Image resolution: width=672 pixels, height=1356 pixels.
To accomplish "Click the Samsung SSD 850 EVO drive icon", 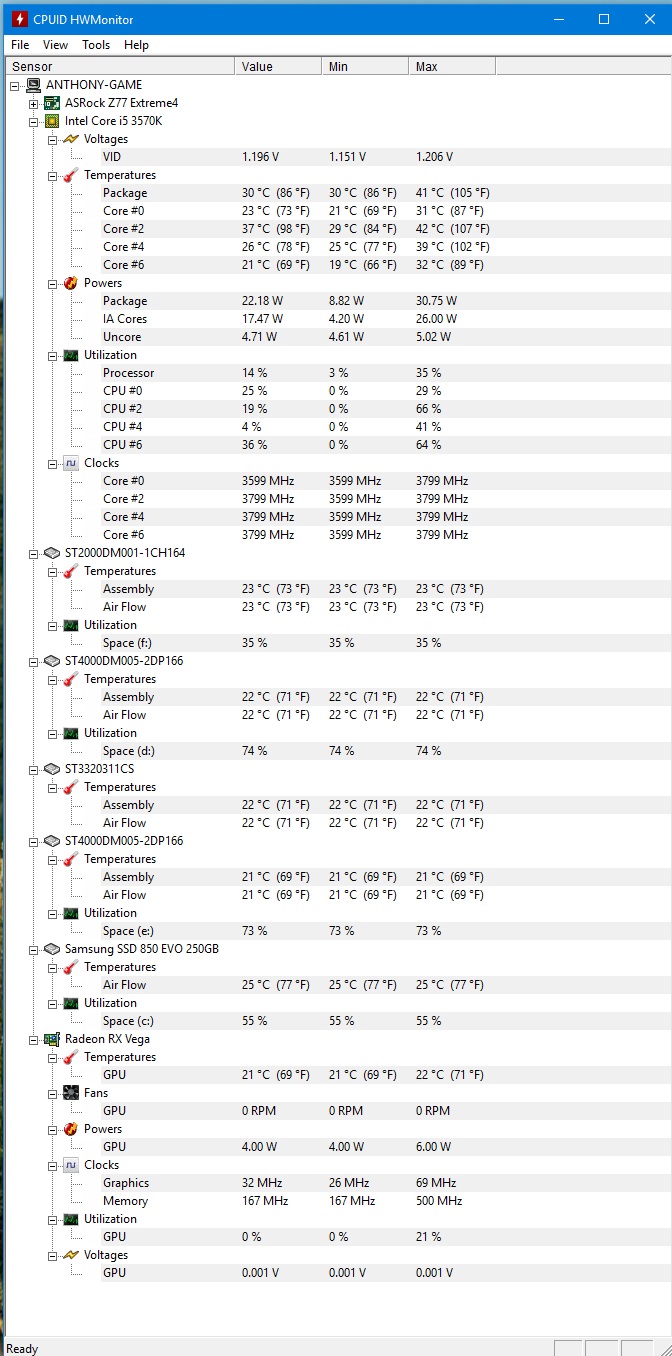I will (x=52, y=949).
